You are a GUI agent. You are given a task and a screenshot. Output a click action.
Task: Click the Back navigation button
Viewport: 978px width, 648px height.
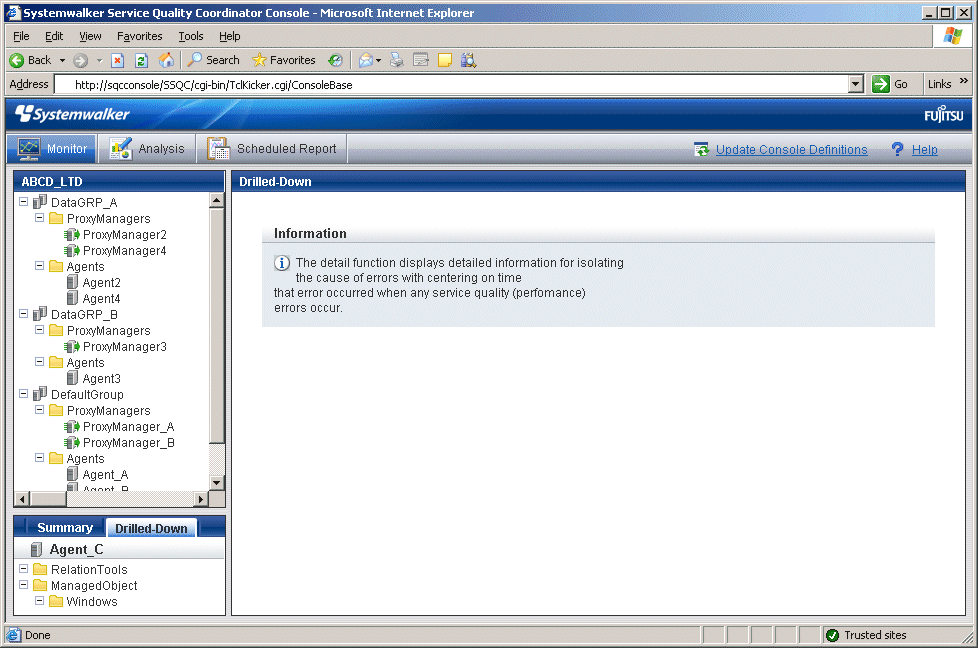tap(31, 60)
